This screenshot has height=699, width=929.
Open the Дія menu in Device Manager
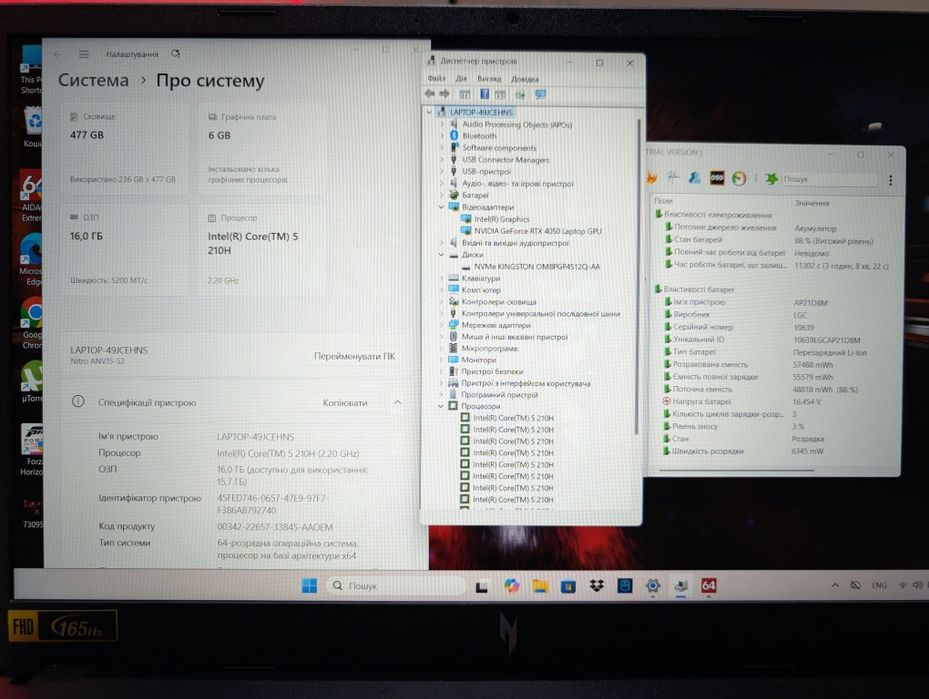tap(461, 78)
